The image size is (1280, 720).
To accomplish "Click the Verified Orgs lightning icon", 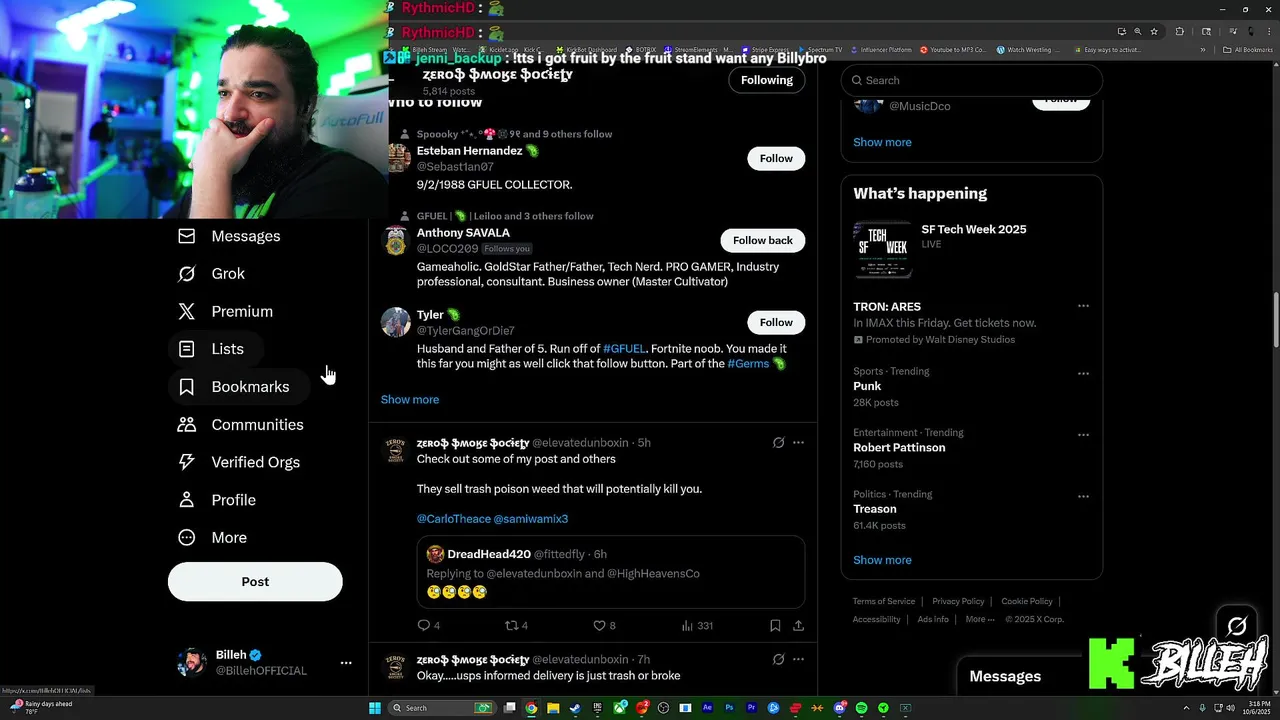I will point(186,462).
